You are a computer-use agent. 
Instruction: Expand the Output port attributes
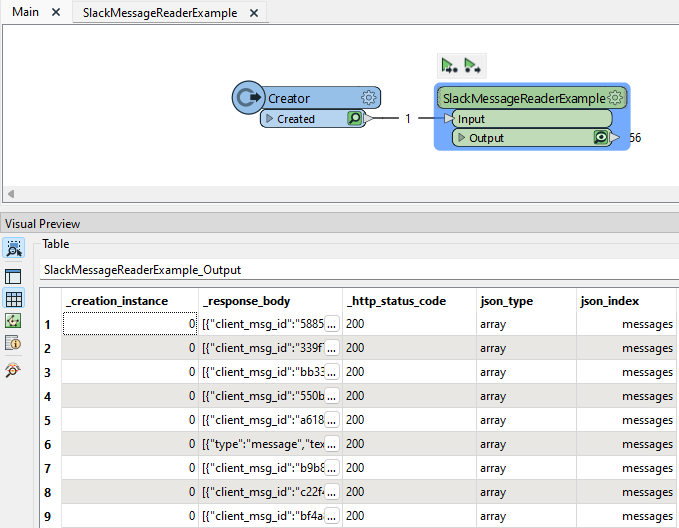[461, 138]
